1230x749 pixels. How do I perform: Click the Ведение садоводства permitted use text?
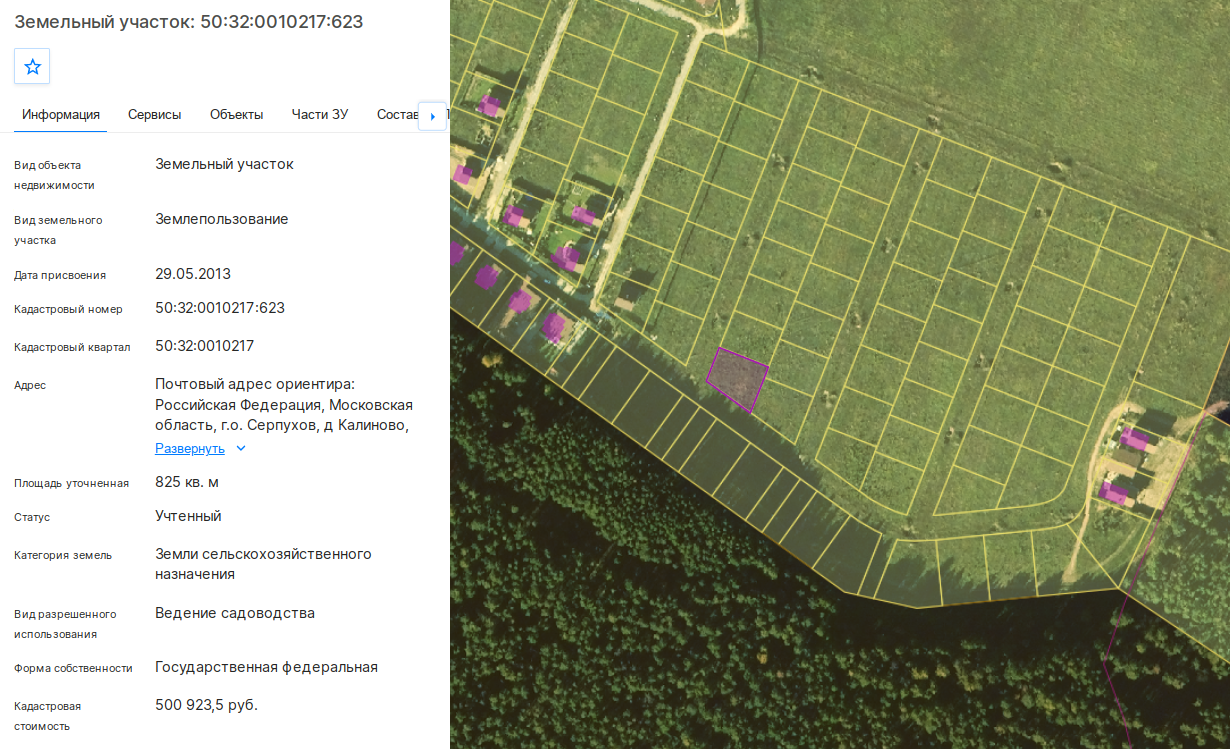[235, 613]
